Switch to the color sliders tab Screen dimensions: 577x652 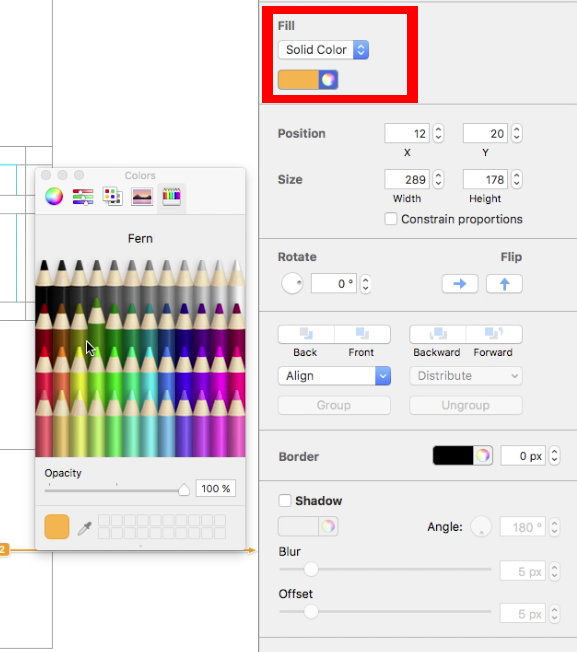83,196
